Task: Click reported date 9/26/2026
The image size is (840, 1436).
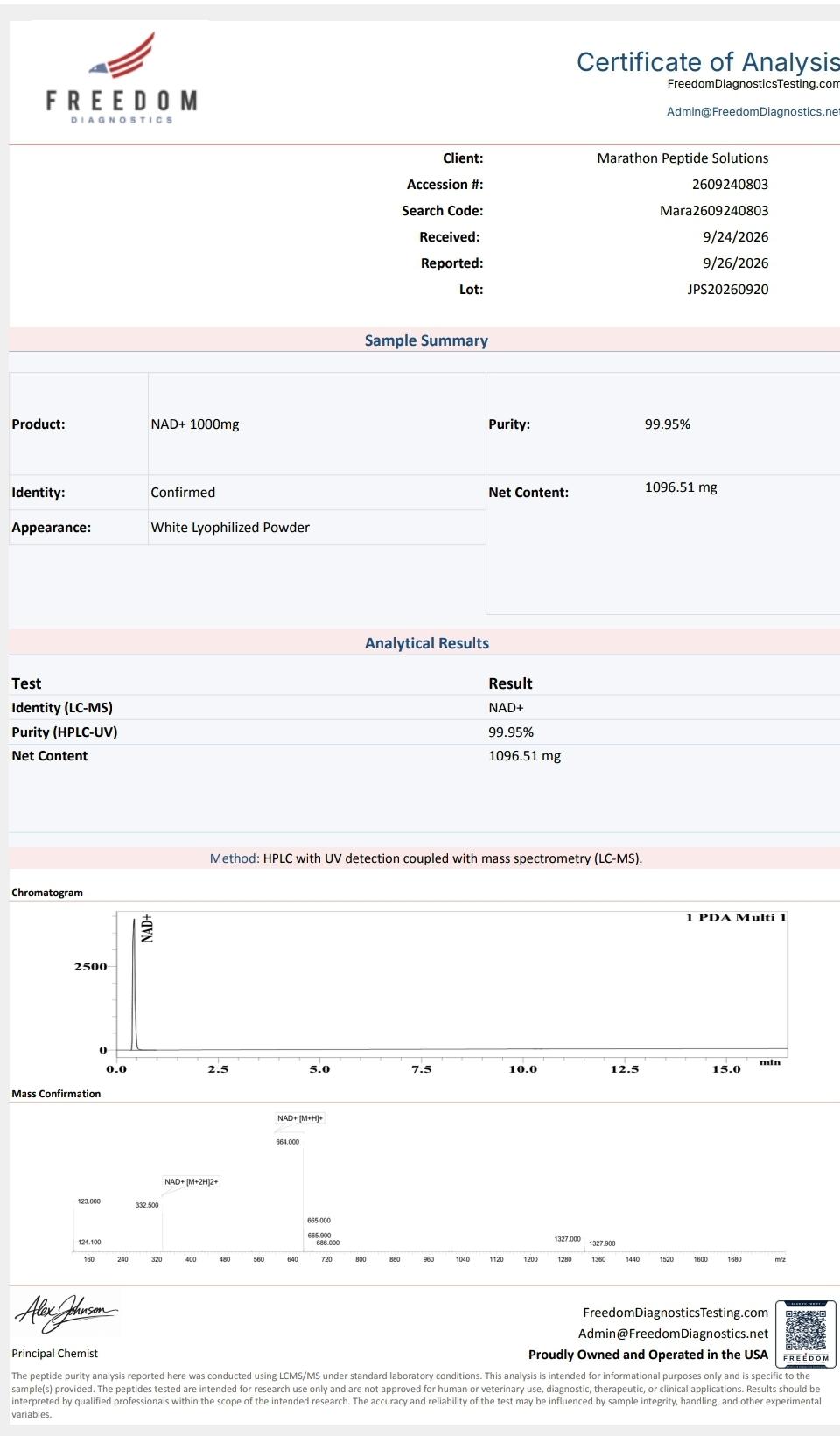Action: 735,263
